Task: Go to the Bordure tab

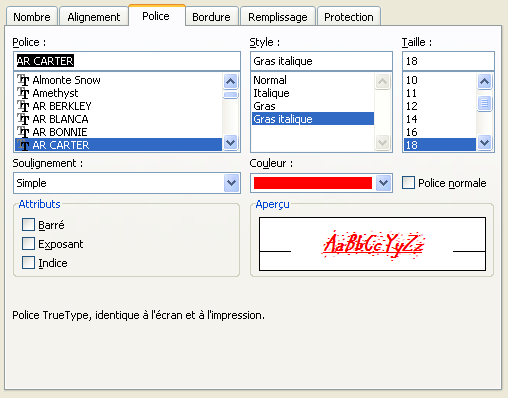Action: pos(211,16)
